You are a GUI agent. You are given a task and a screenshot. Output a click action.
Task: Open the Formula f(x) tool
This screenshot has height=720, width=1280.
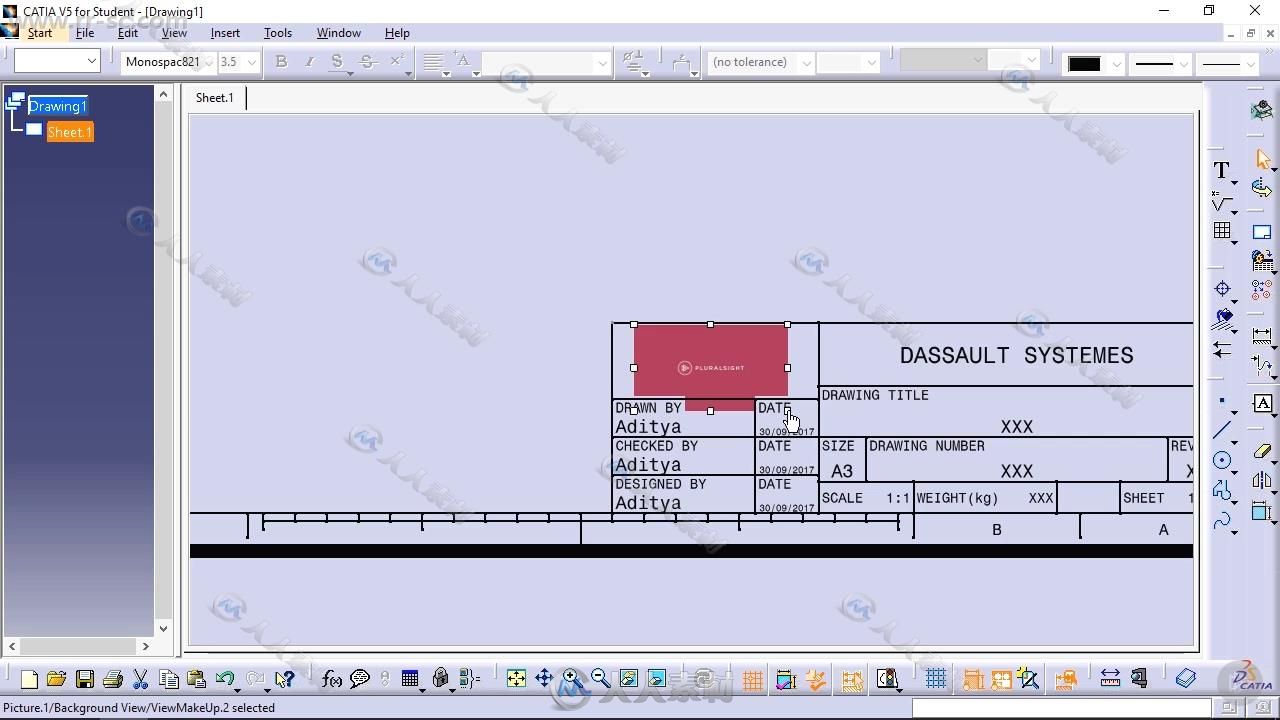pos(332,679)
